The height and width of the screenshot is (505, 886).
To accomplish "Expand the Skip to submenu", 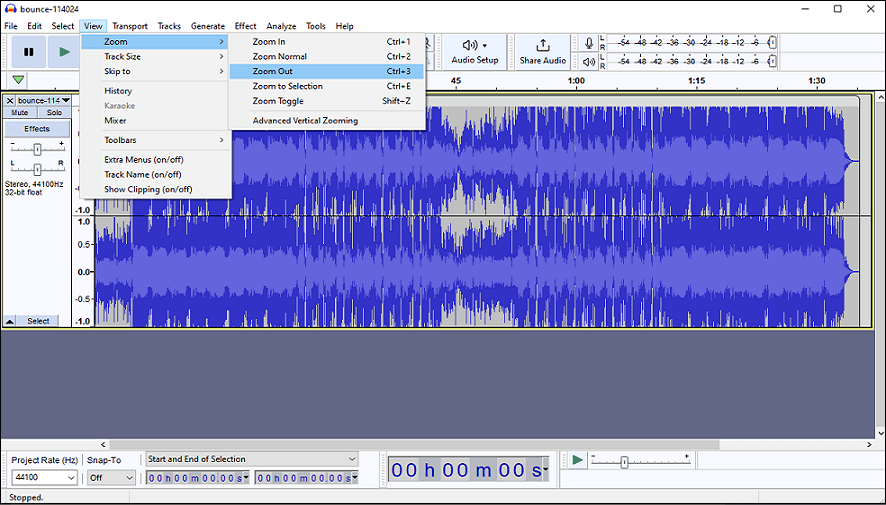I will point(156,71).
